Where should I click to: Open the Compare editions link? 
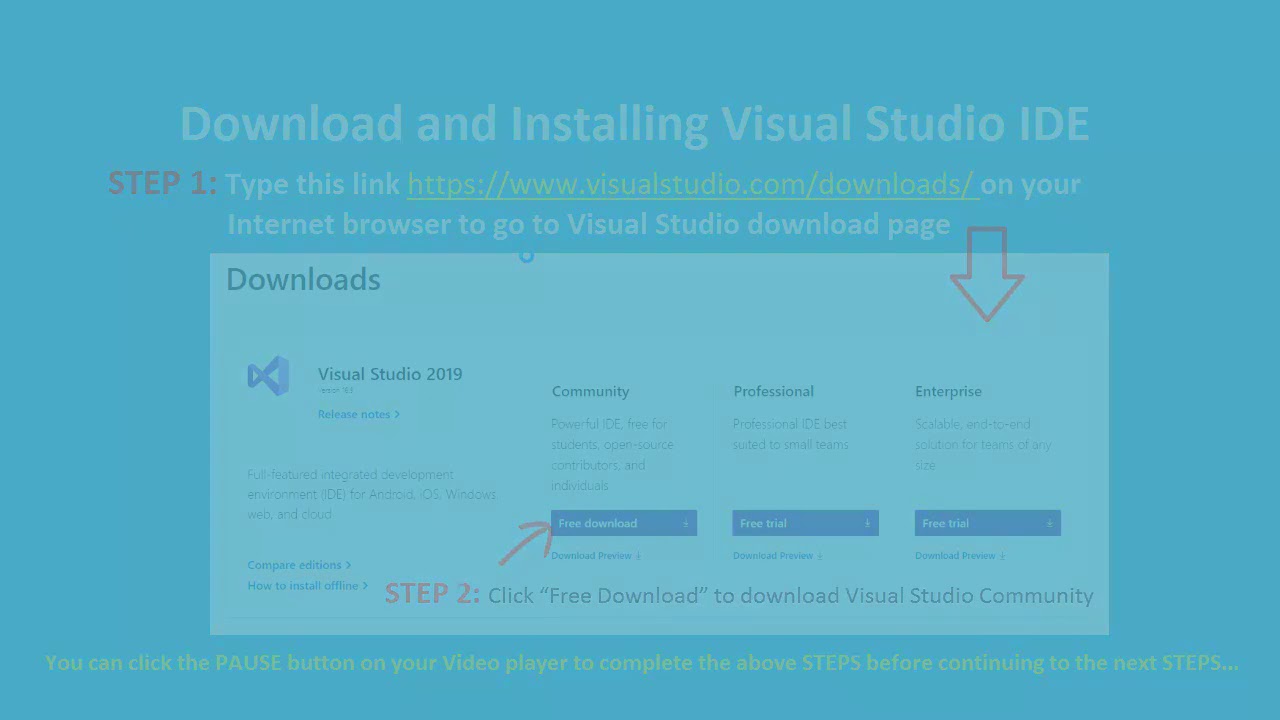(x=299, y=565)
